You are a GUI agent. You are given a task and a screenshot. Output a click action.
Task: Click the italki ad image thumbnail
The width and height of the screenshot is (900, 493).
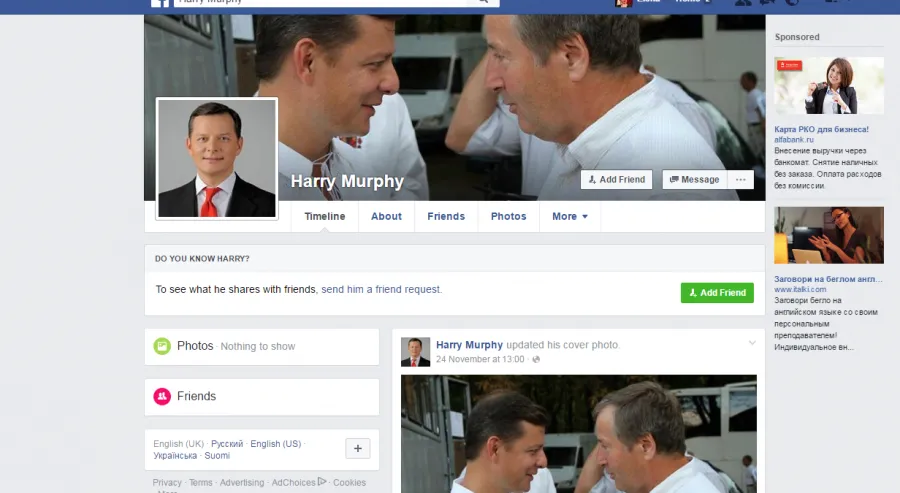pyautogui.click(x=829, y=235)
